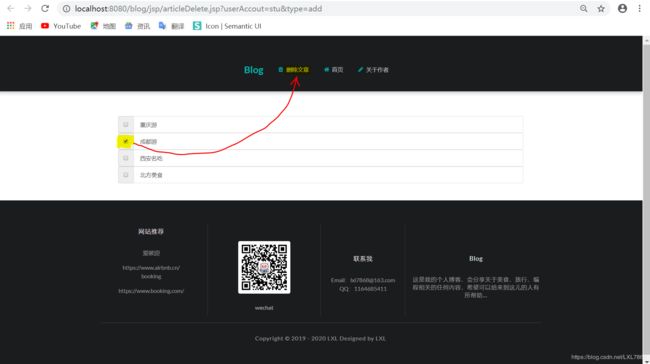Go back with the browser back arrow

coord(11,8)
